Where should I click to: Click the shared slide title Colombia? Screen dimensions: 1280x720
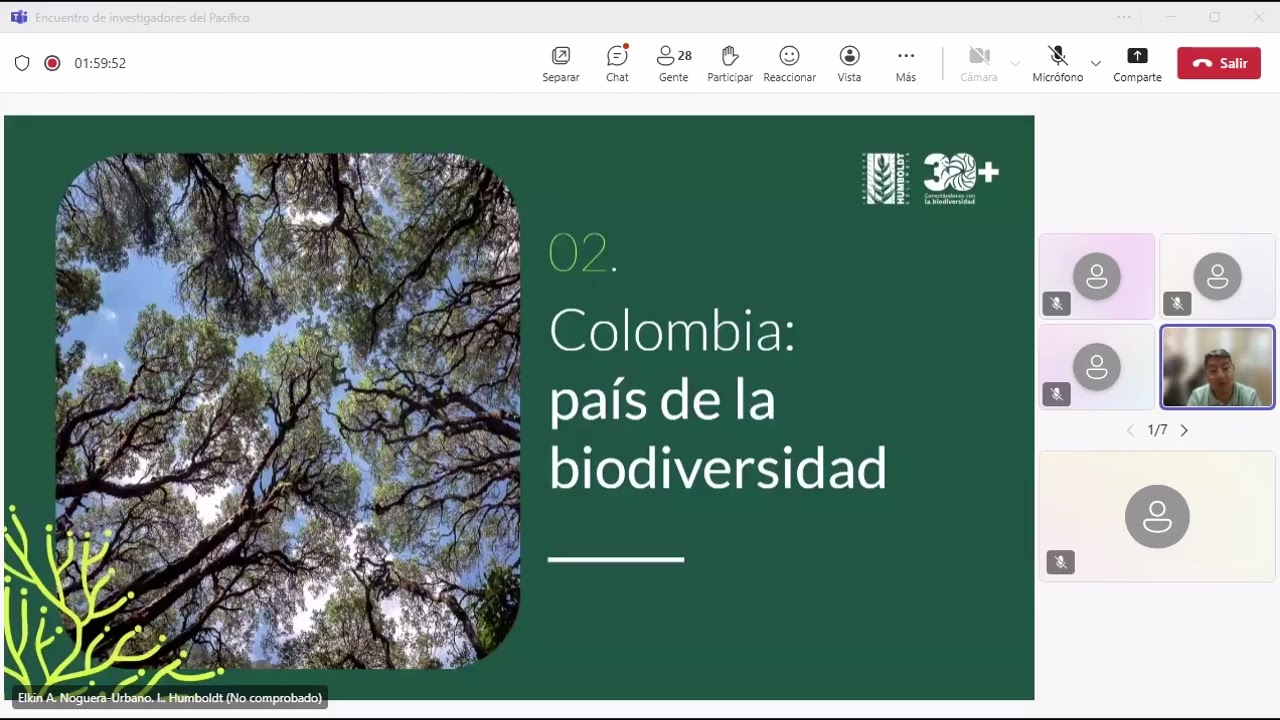(x=672, y=330)
